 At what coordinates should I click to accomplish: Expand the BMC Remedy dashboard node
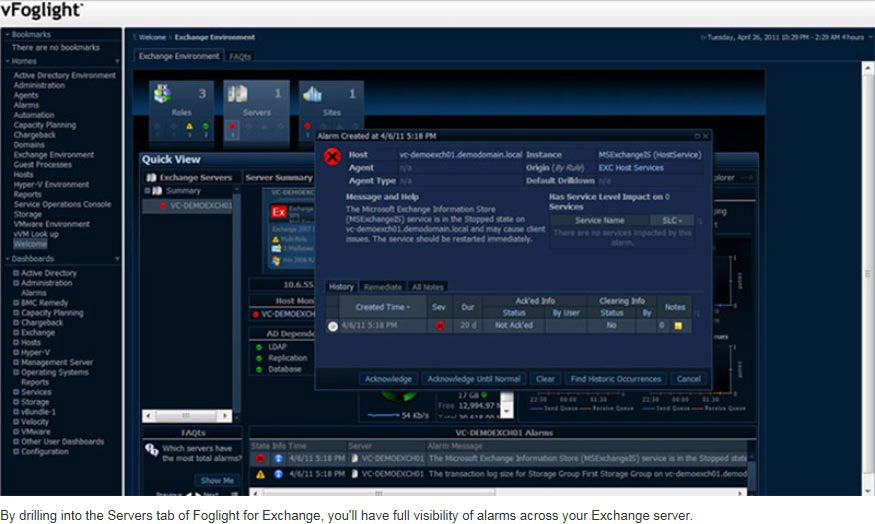pyautogui.click(x=16, y=303)
